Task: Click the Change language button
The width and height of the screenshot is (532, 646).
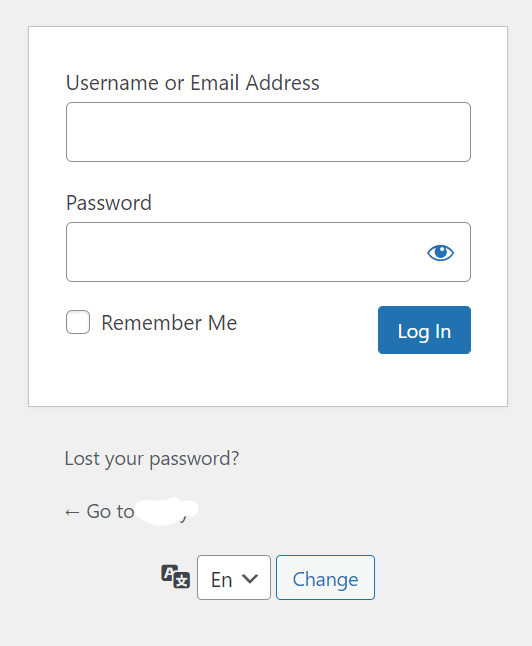Action: 325,577
